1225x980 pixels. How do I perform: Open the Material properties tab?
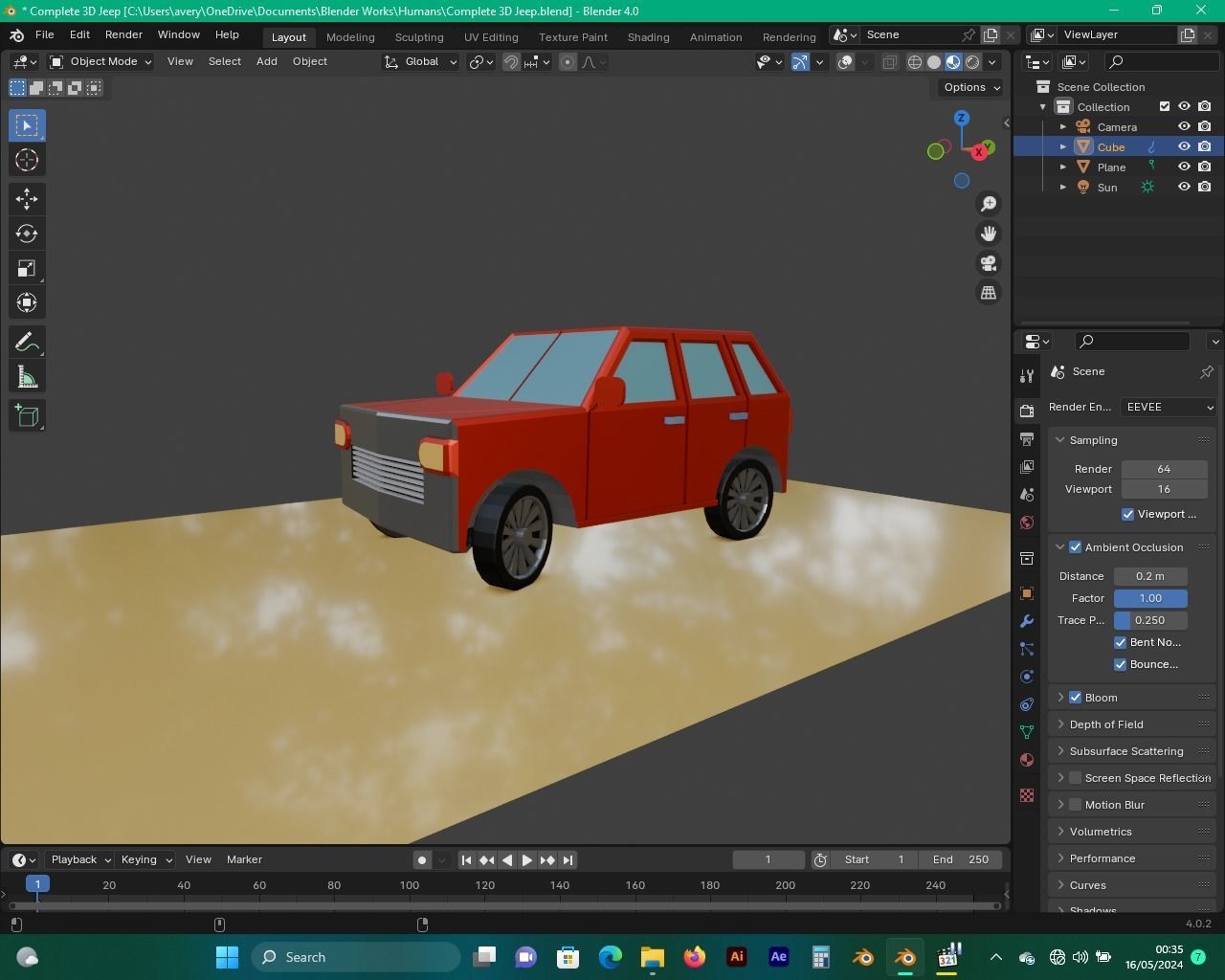click(1027, 760)
